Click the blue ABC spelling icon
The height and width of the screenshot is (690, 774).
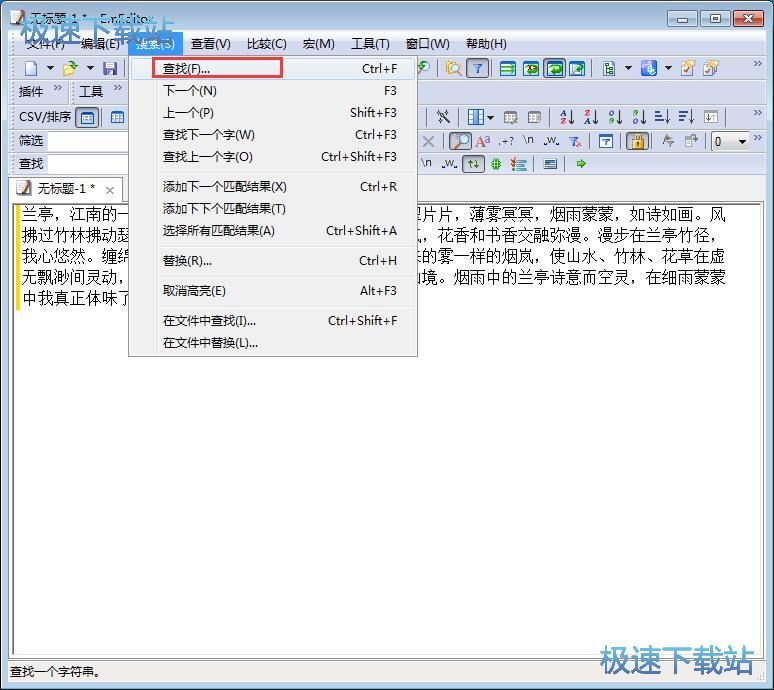(x=648, y=68)
